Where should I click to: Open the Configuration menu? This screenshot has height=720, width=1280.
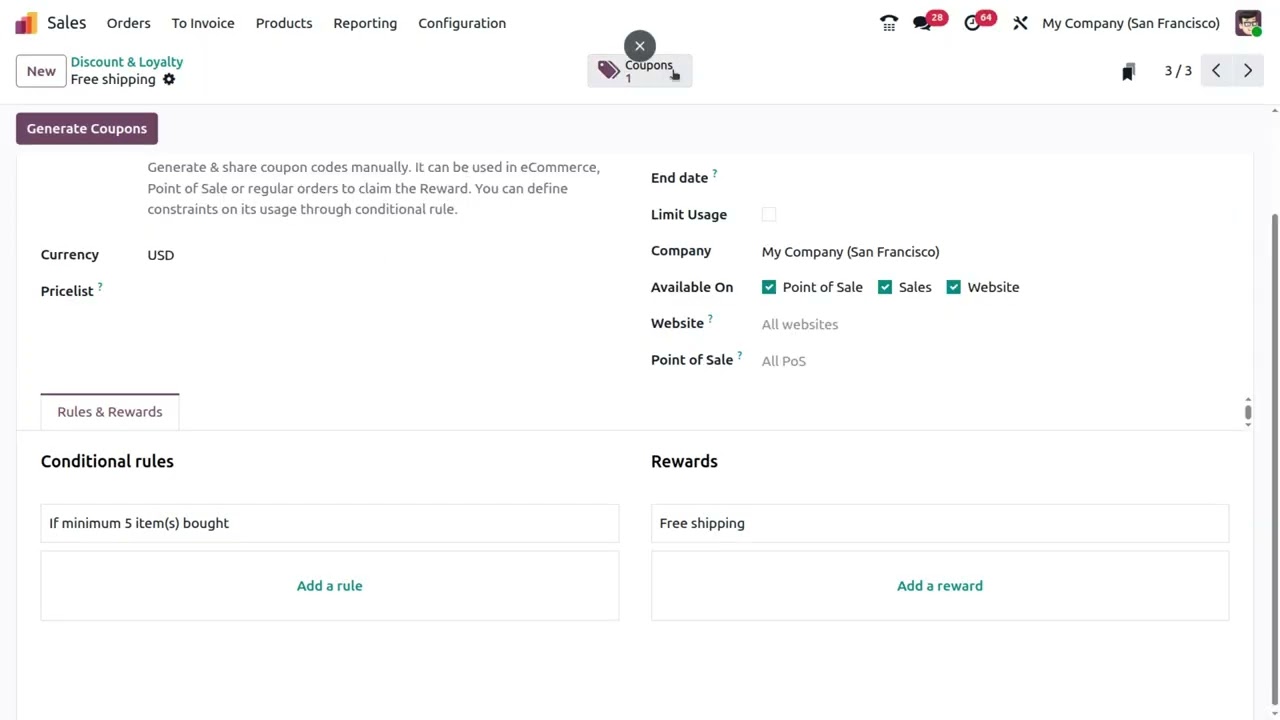[x=462, y=23]
